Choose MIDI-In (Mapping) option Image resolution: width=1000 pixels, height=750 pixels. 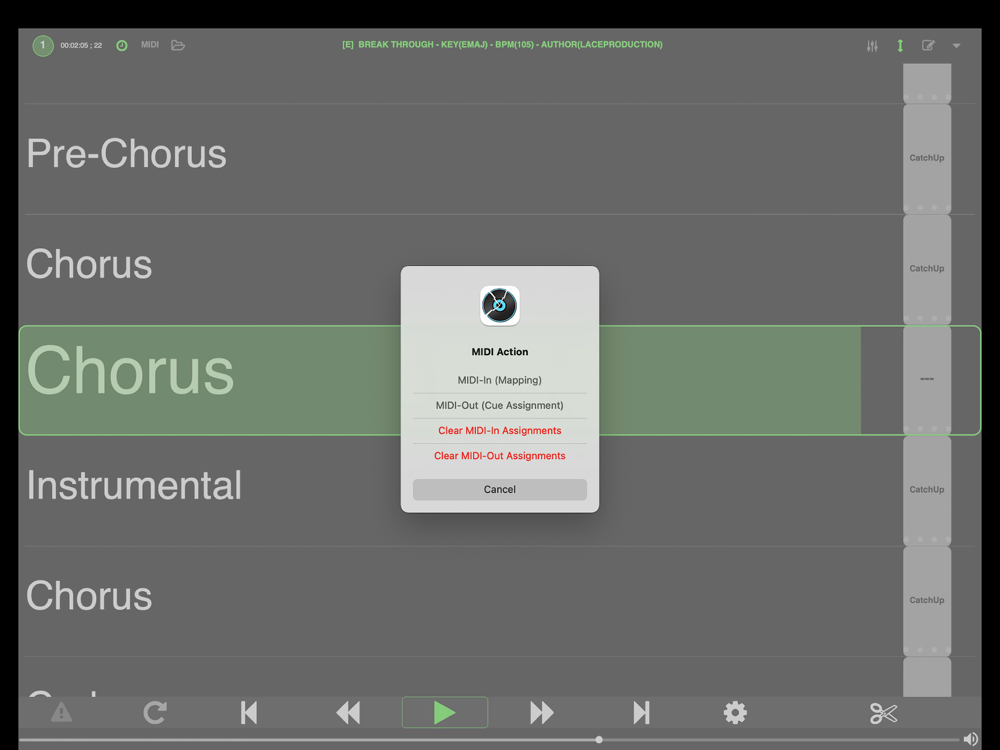[x=499, y=380]
